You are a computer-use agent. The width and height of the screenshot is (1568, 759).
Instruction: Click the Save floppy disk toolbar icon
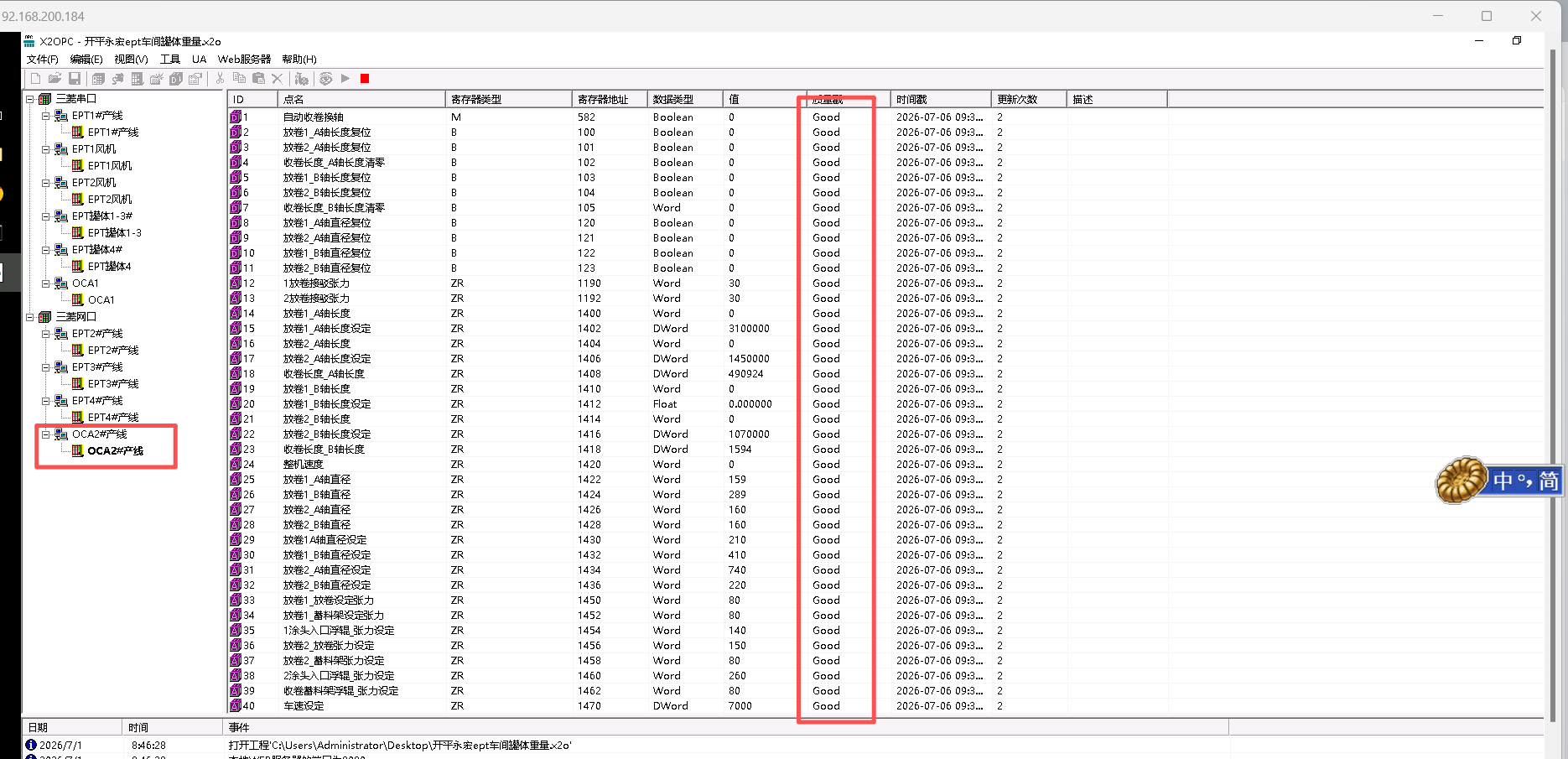click(75, 79)
